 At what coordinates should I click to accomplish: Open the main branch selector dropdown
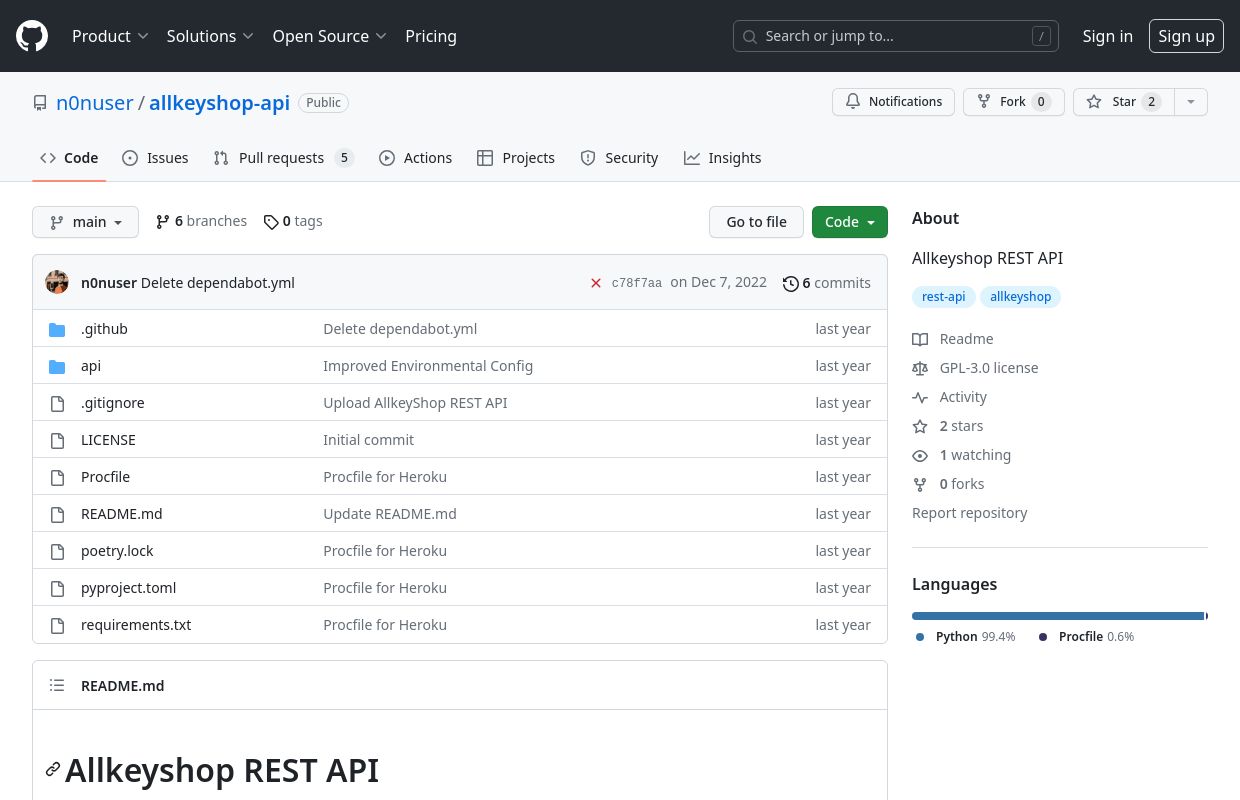[85, 222]
